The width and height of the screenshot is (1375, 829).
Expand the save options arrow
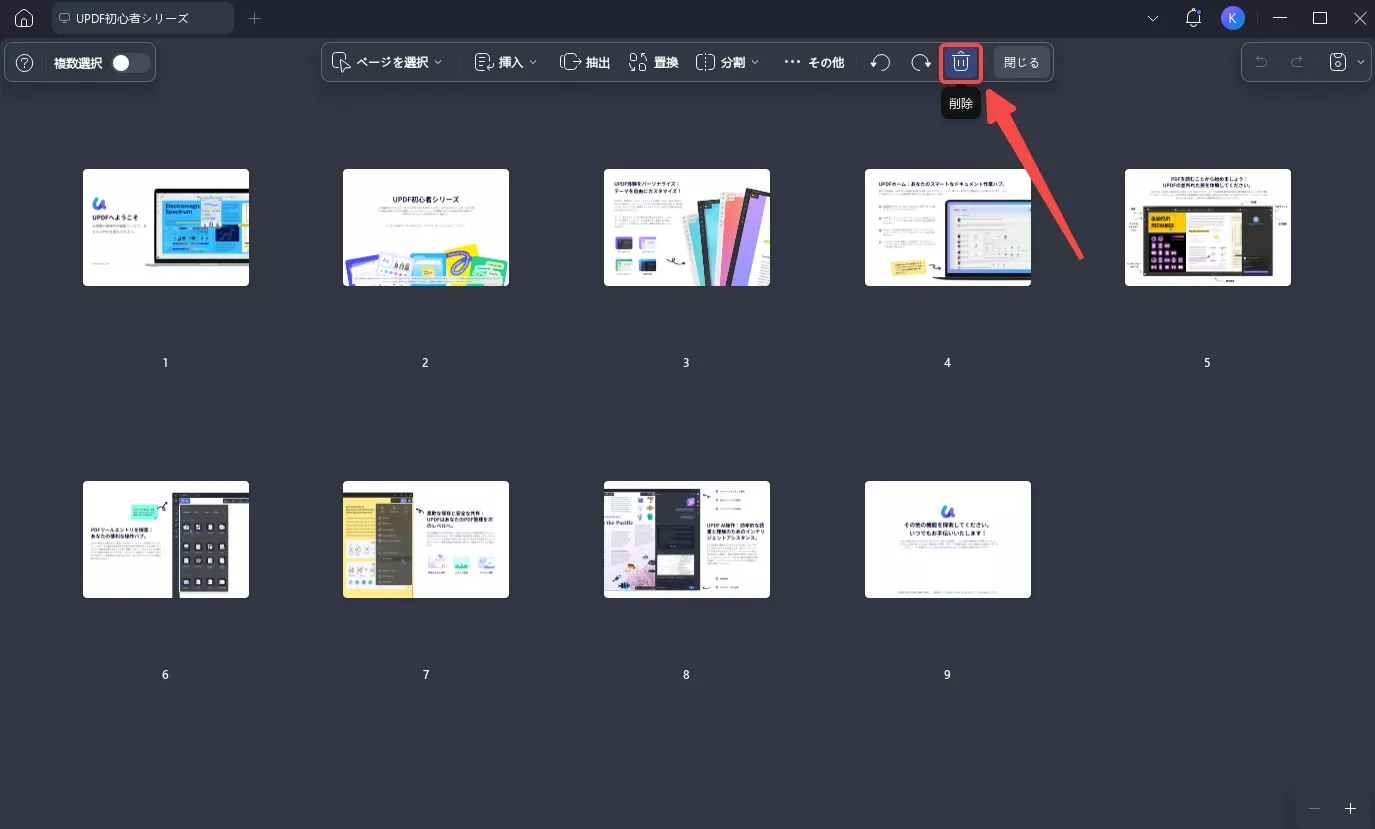1361,62
